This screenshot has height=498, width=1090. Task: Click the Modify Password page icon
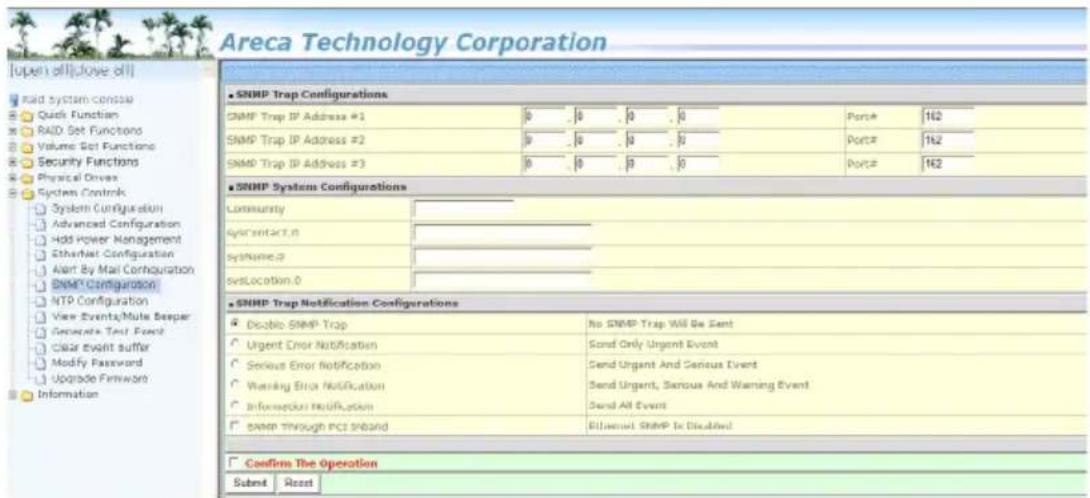(40, 363)
